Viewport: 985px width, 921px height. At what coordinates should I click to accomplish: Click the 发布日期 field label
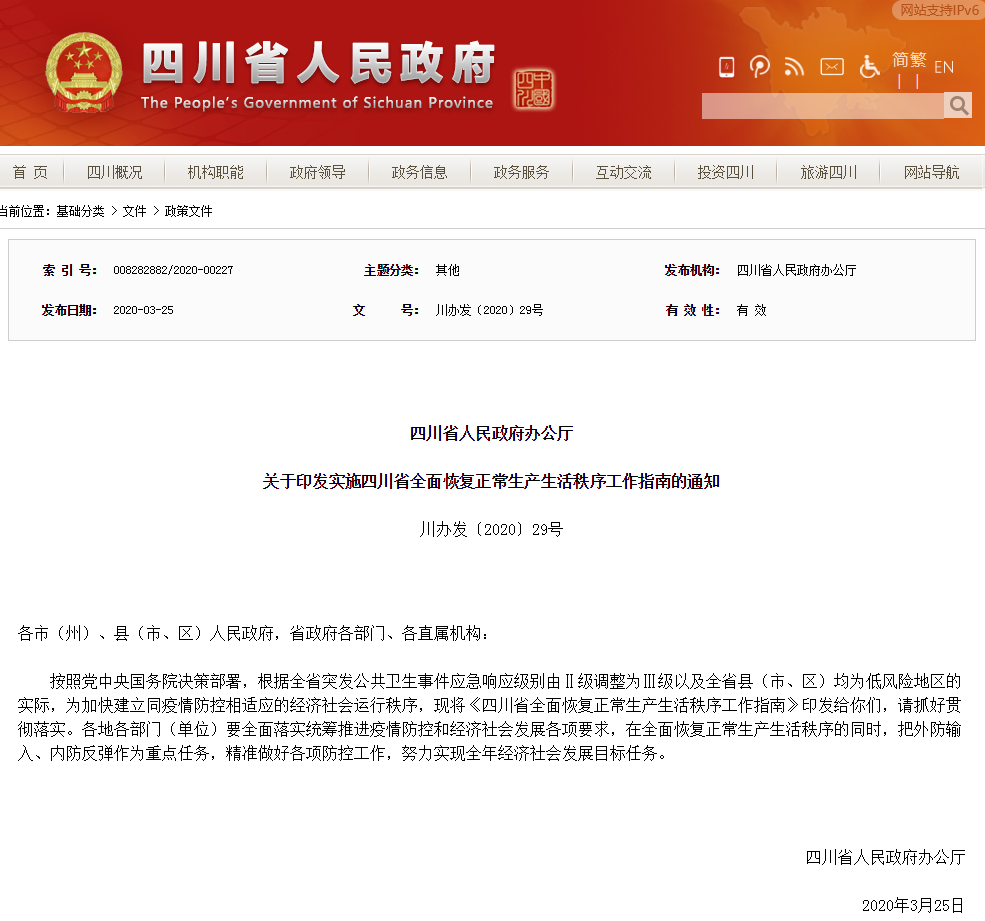click(69, 310)
